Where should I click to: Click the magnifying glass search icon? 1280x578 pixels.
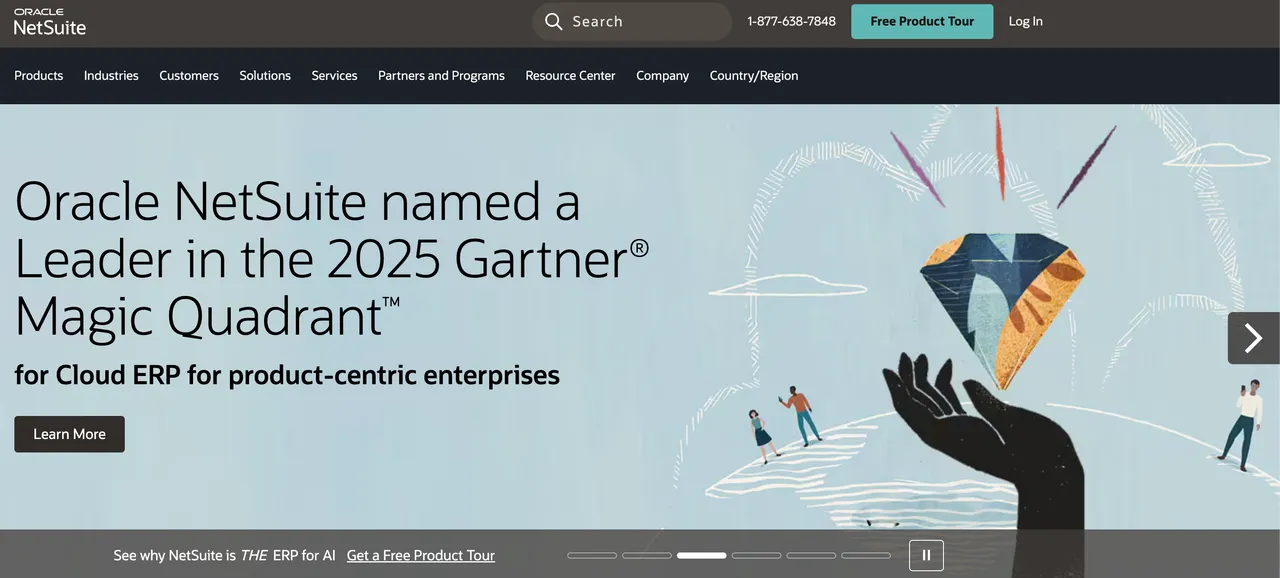pyautogui.click(x=554, y=21)
